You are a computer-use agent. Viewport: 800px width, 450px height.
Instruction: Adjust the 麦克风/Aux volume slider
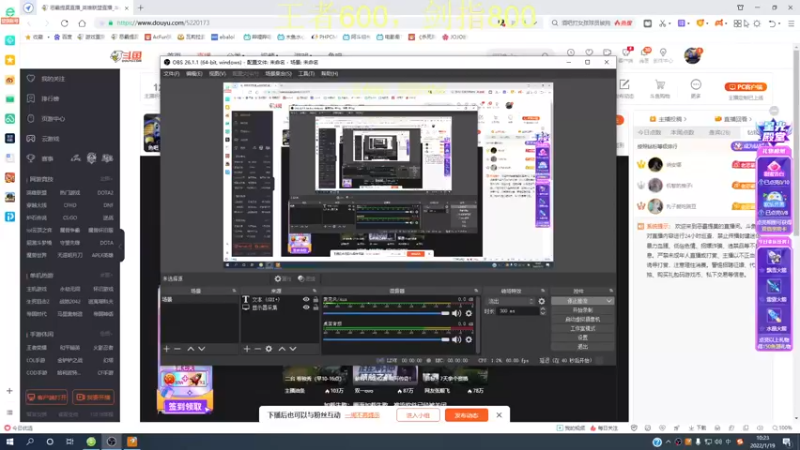(x=386, y=313)
